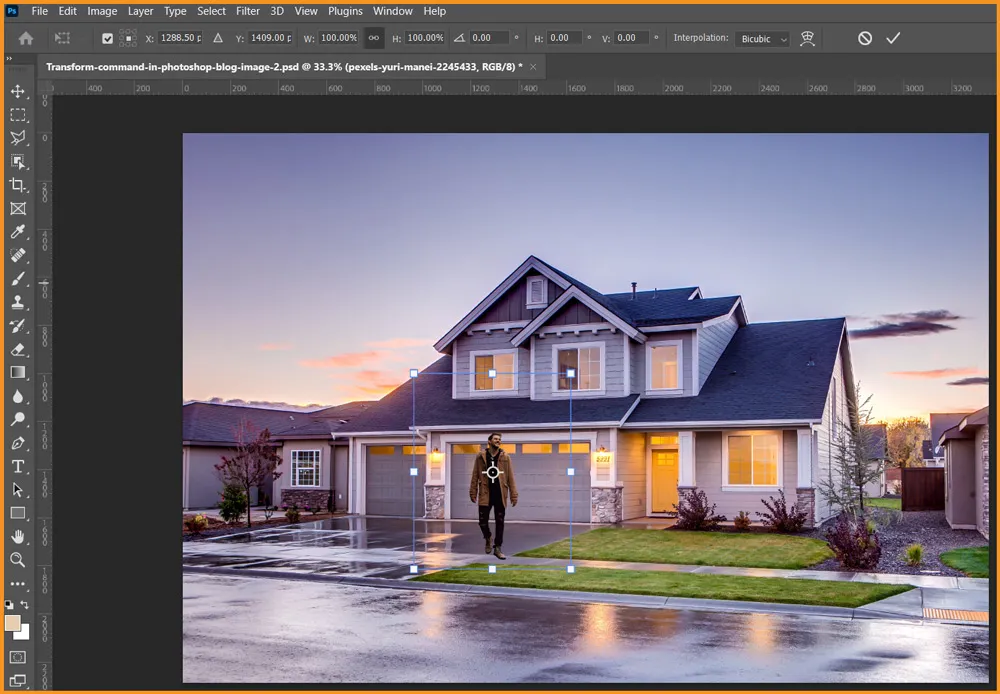
Task: Open the Filter menu
Action: [248, 11]
